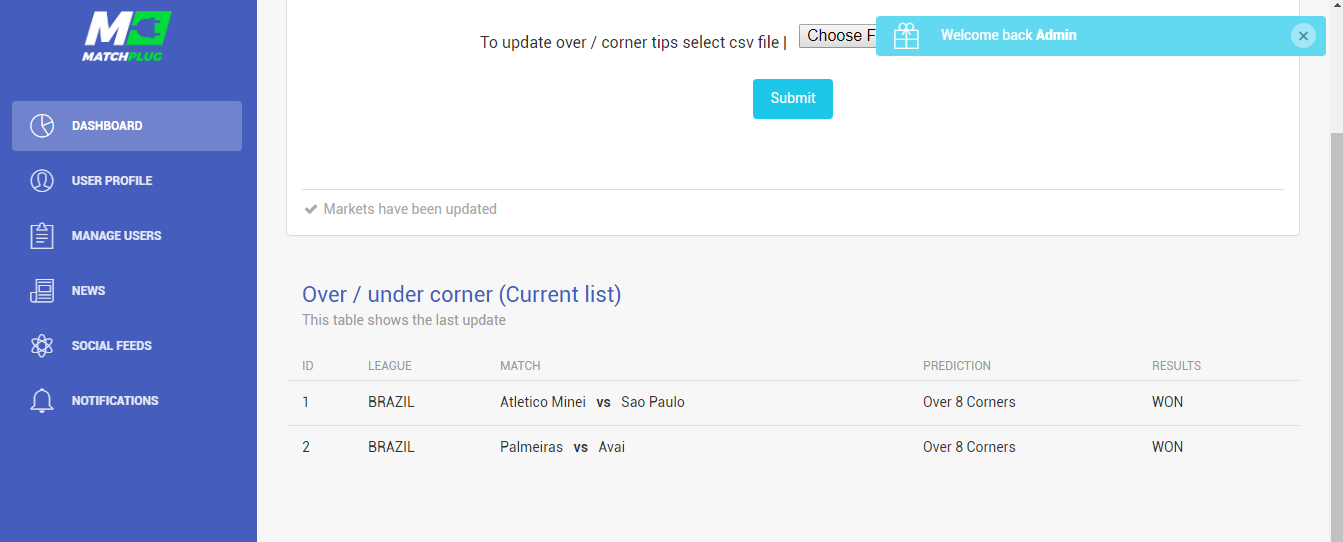The image size is (1343, 542).
Task: Dismiss the Welcome back Admin notification
Action: point(1302,36)
